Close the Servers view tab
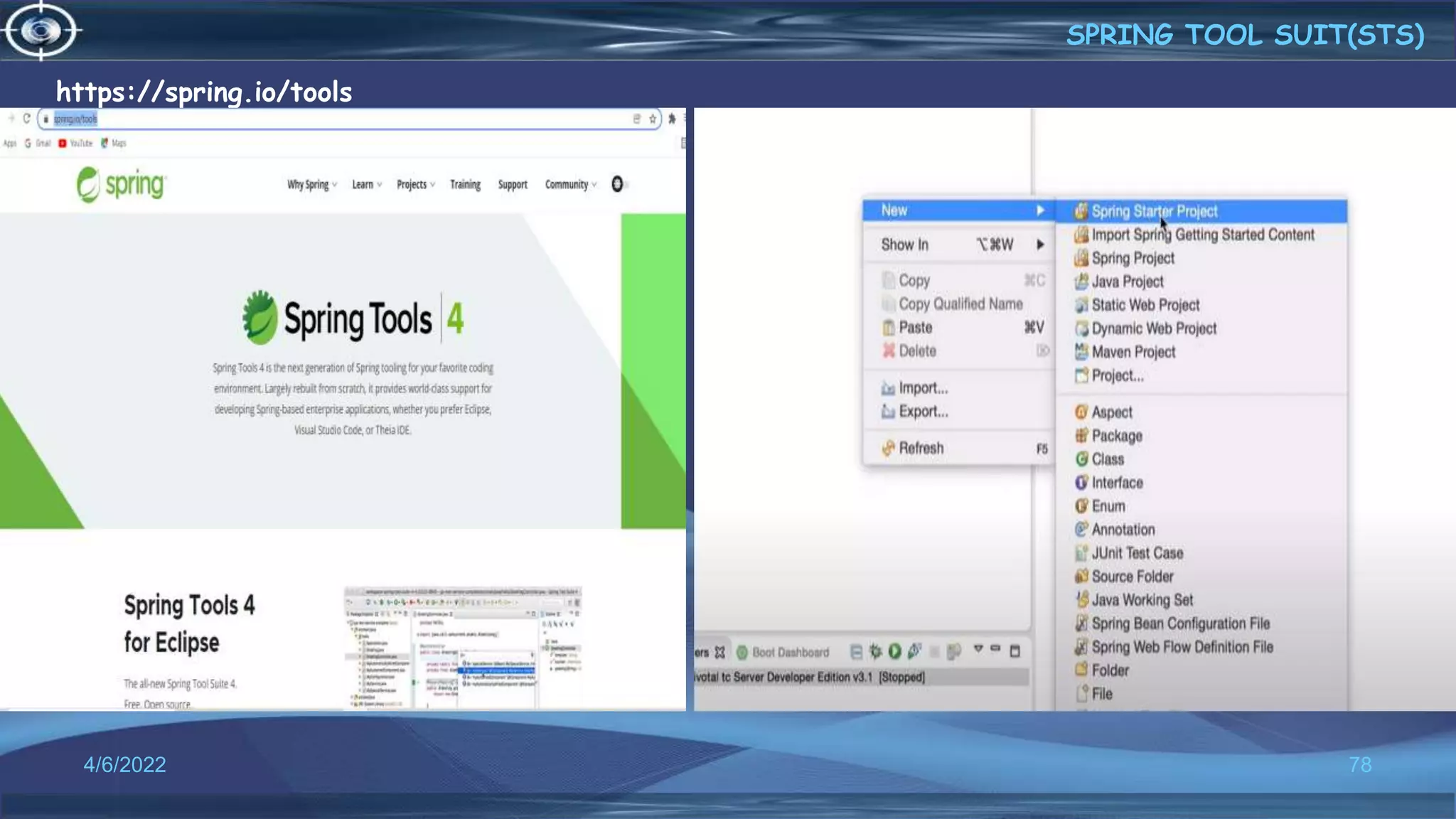The image size is (1456, 819). (x=719, y=652)
